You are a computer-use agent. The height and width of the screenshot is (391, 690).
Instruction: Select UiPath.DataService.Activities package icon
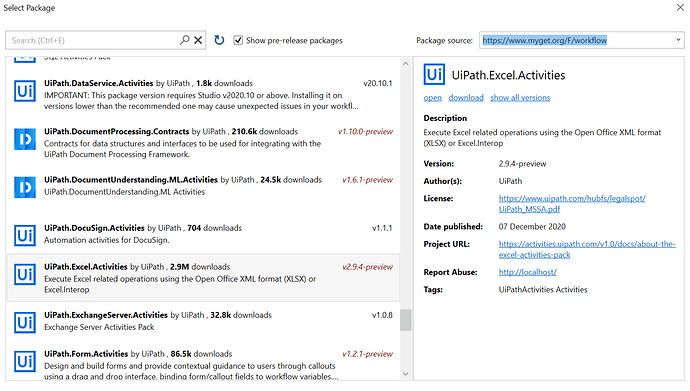[25, 91]
